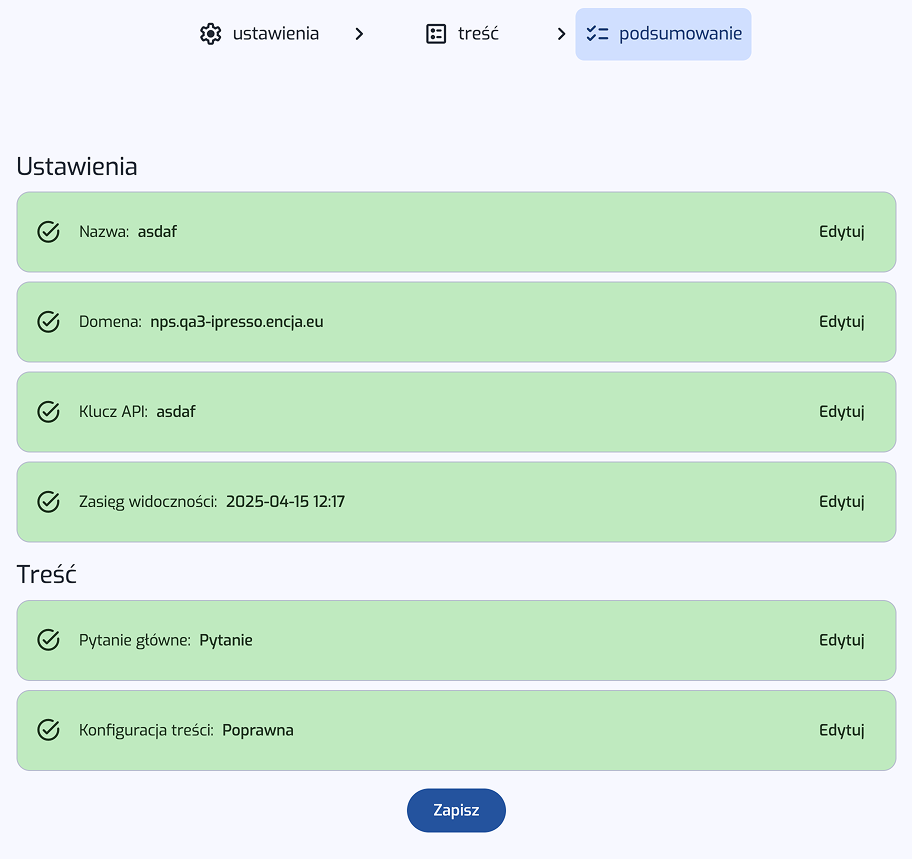Save with the Zapisz button
Viewport: 912px width, 859px height.
coord(456,810)
